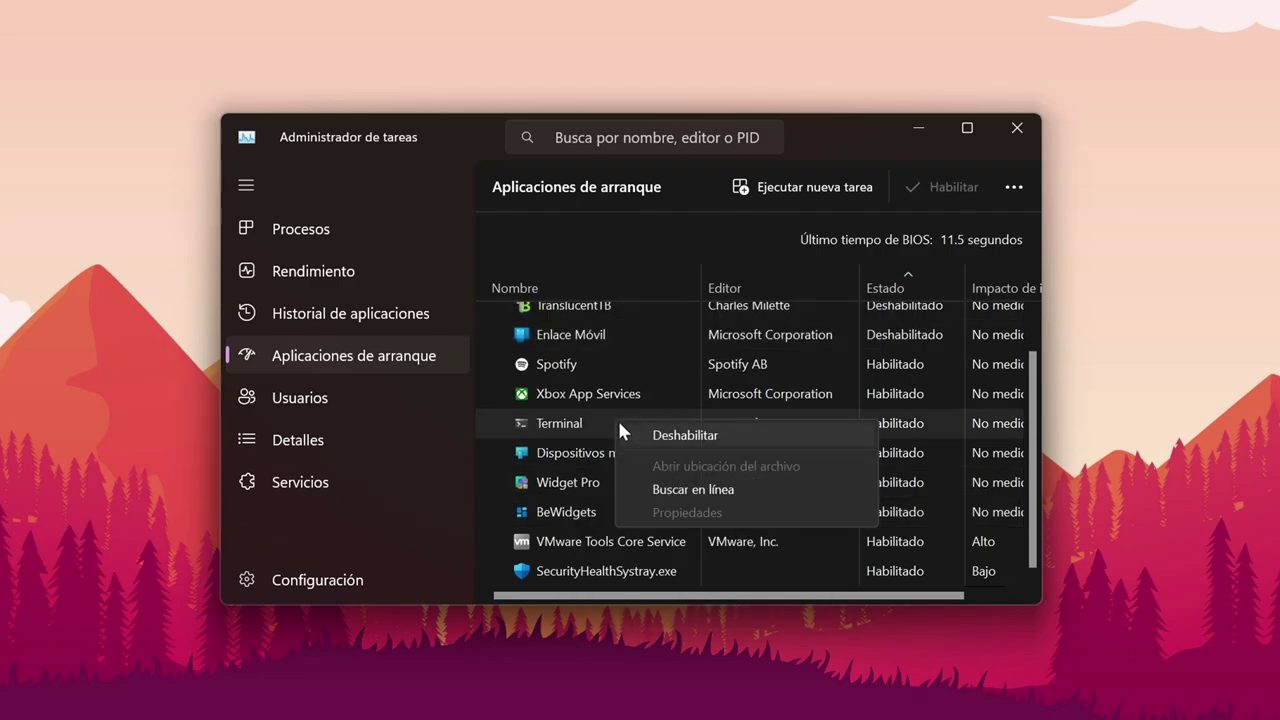Click the search box field
This screenshot has height=720, width=1280.
[x=644, y=137]
